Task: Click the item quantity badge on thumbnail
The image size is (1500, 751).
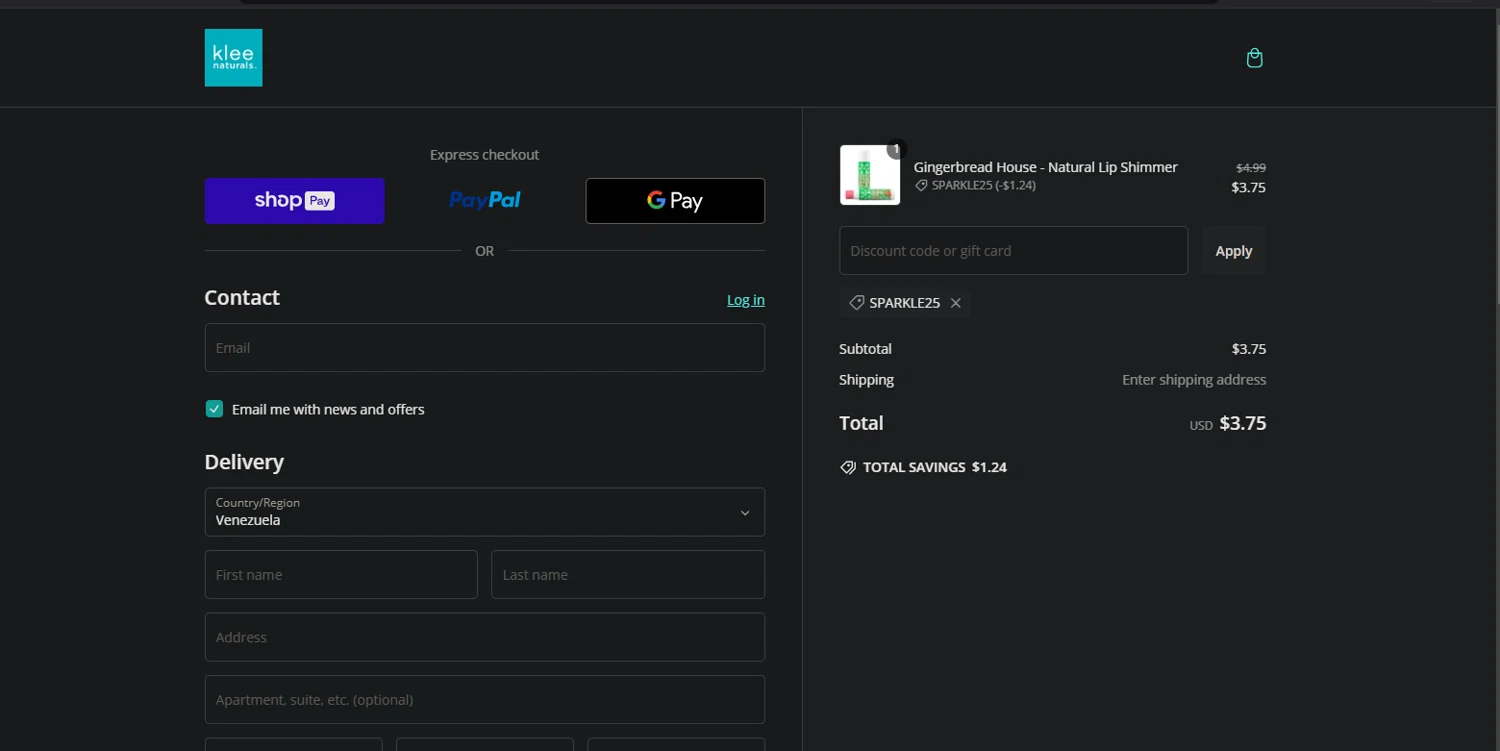Action: pos(896,149)
